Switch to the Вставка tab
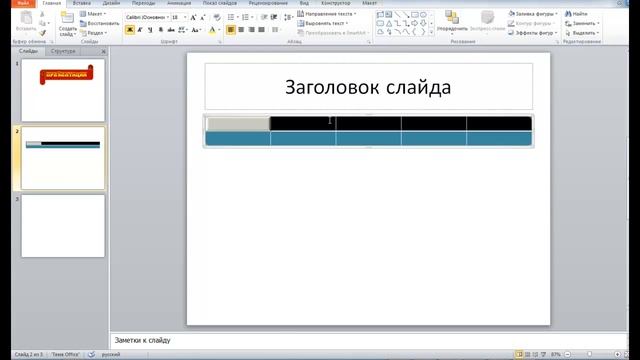The width and height of the screenshot is (640, 360). [82, 3]
